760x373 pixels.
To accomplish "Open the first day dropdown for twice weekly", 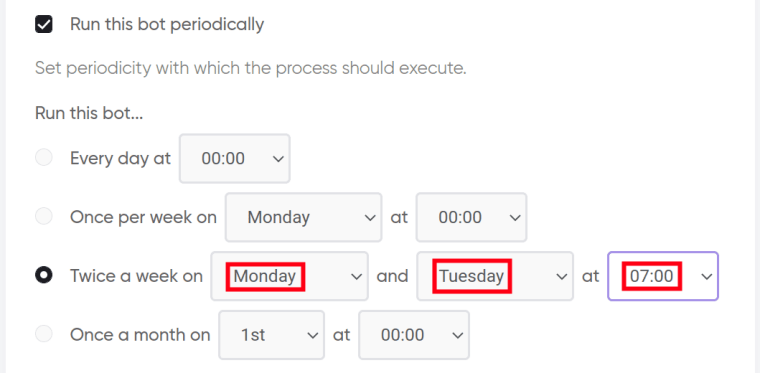I will pos(289,276).
